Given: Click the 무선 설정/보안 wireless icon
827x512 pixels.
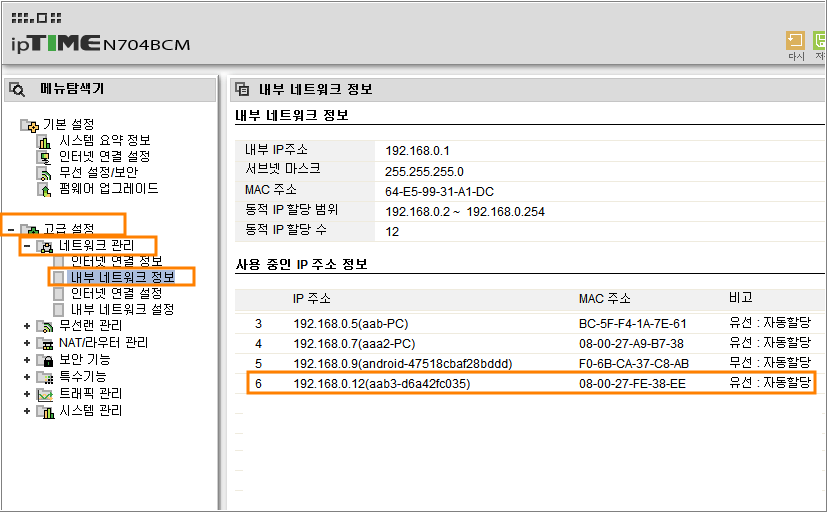Looking at the screenshot, I should click(45, 173).
